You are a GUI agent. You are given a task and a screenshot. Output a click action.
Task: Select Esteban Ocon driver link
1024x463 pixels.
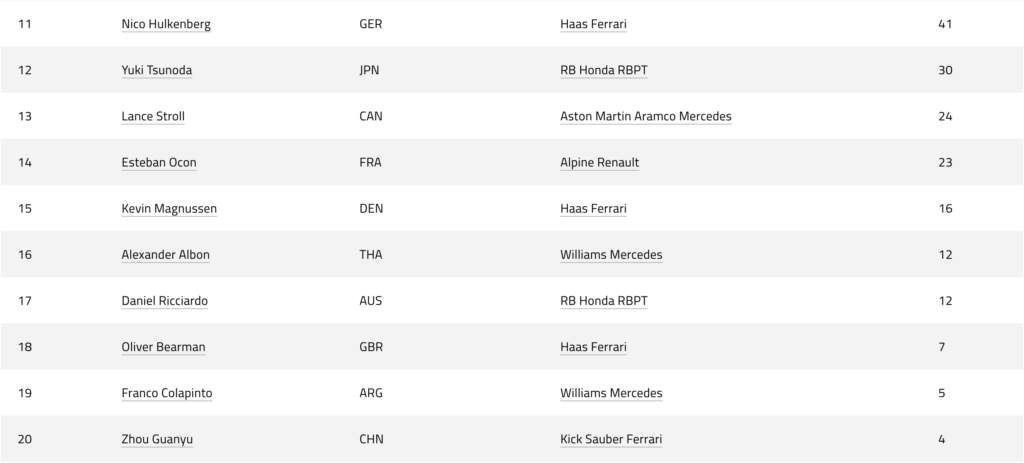click(159, 163)
